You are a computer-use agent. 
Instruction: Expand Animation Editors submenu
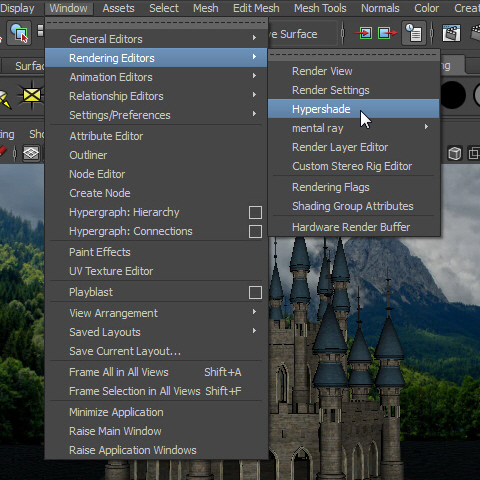coord(156,77)
